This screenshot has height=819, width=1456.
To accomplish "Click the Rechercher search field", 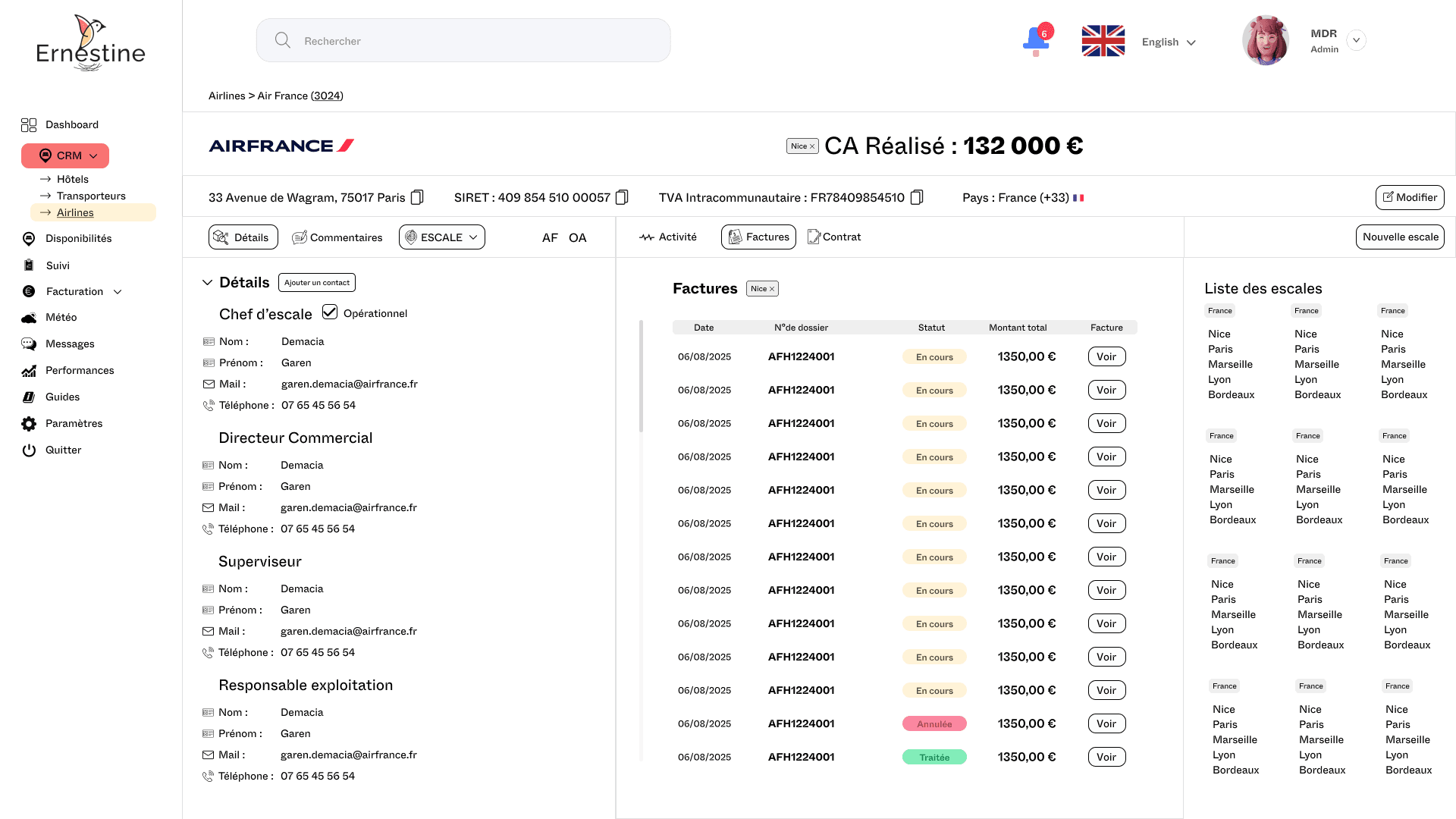I will (x=463, y=40).
